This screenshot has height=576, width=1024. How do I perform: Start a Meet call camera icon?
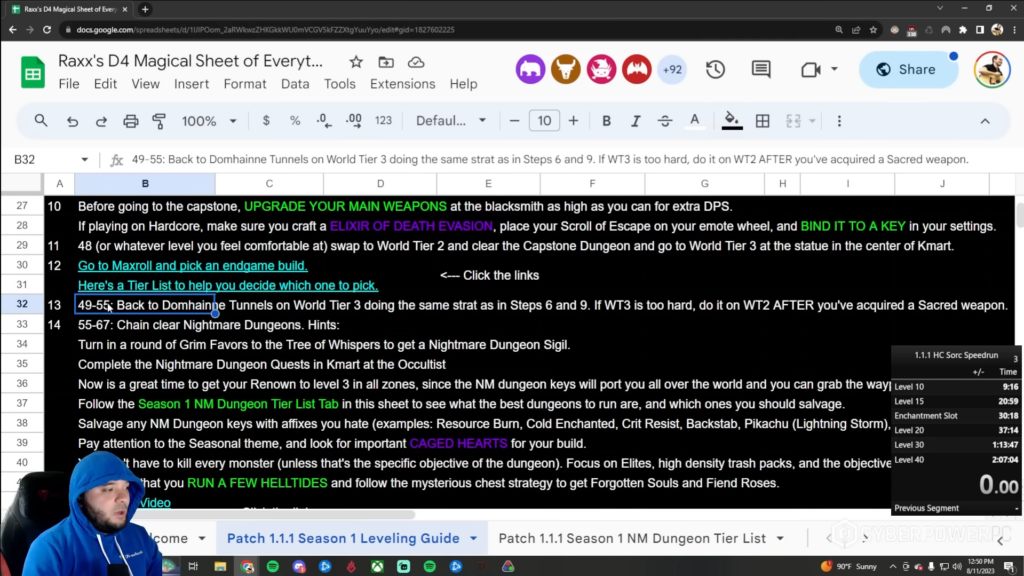click(810, 69)
